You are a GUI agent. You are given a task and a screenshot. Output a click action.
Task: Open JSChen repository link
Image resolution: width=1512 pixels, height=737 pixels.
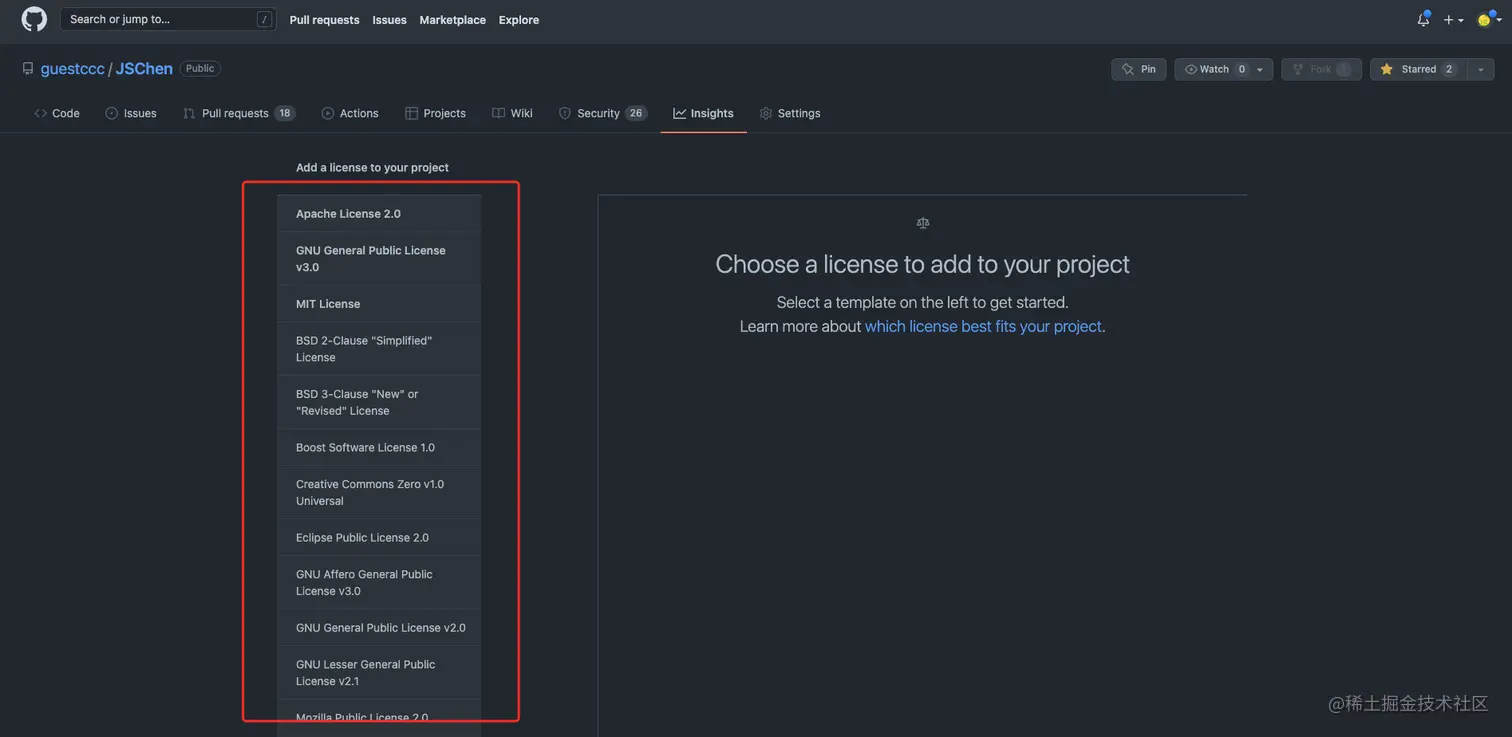click(x=144, y=69)
